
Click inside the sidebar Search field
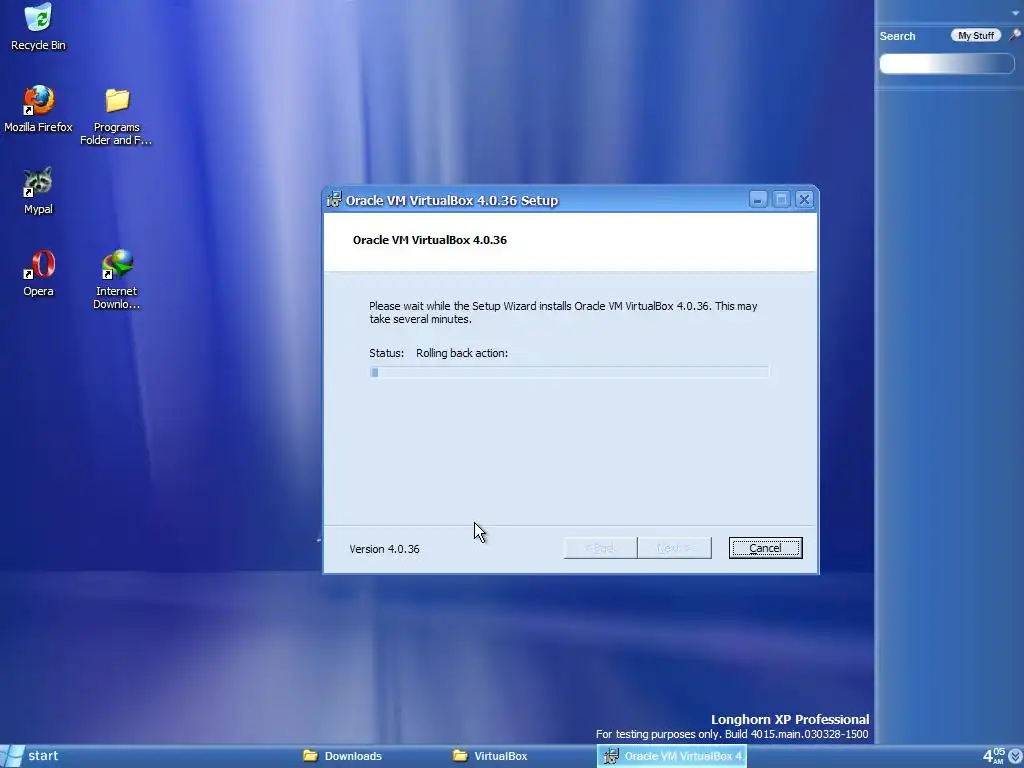946,63
